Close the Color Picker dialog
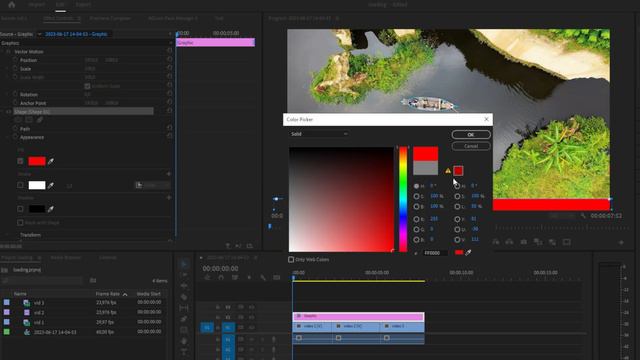The image size is (640, 360). click(x=486, y=119)
